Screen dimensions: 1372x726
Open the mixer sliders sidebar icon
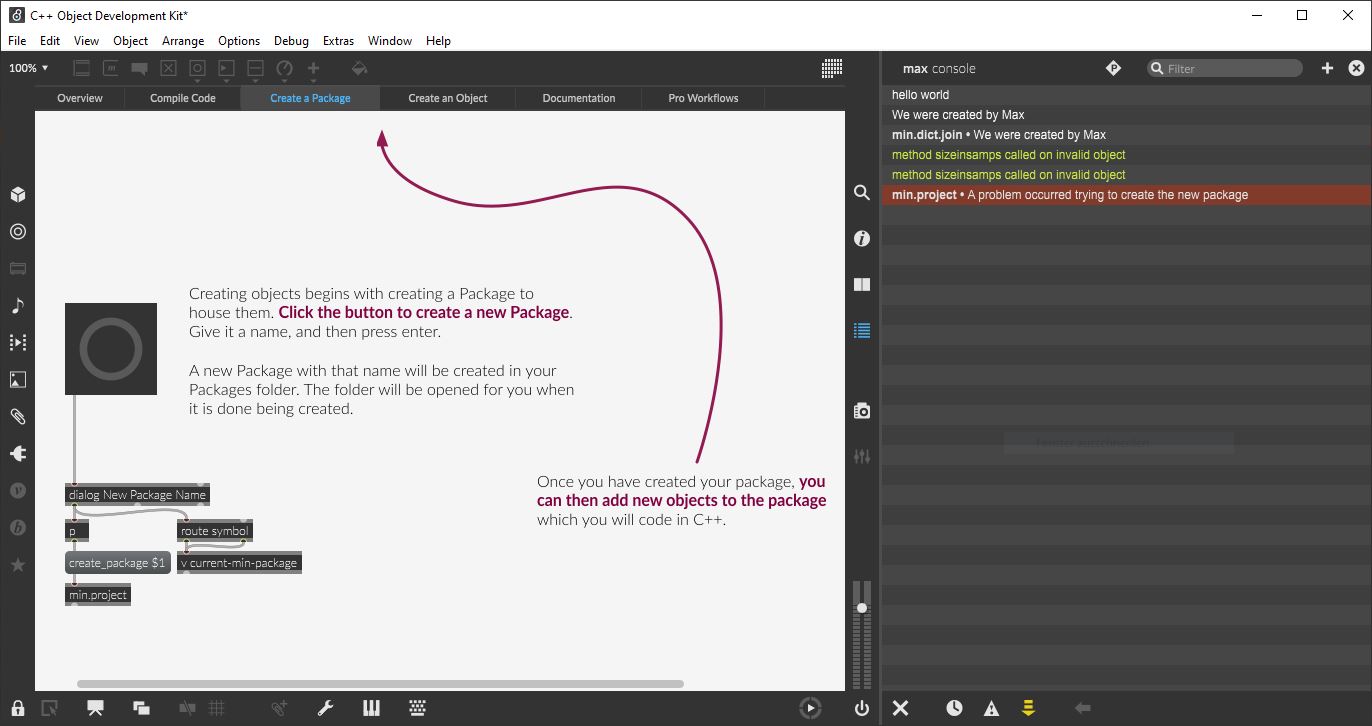click(x=862, y=456)
